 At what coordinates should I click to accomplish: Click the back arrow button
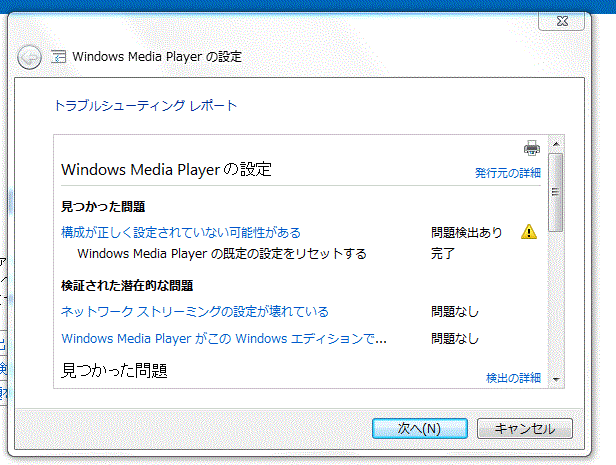click(29, 58)
